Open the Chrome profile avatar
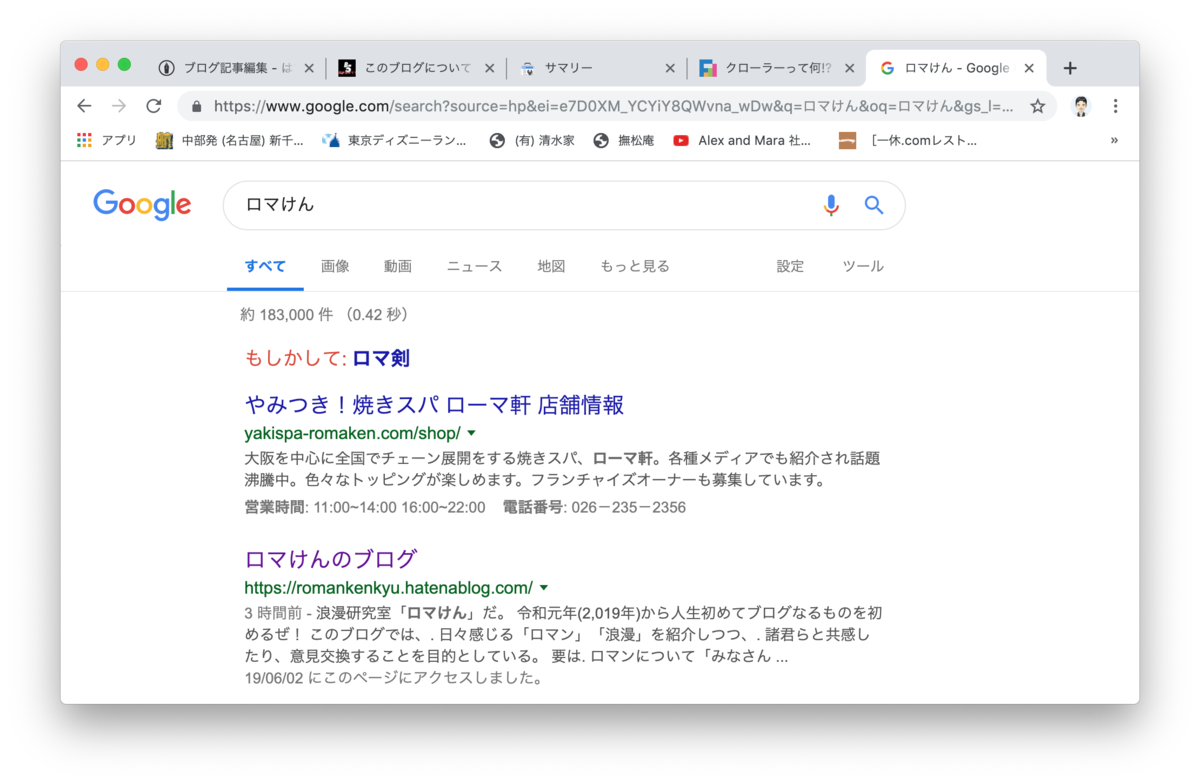Image resolution: width=1200 pixels, height=784 pixels. 1081,106
